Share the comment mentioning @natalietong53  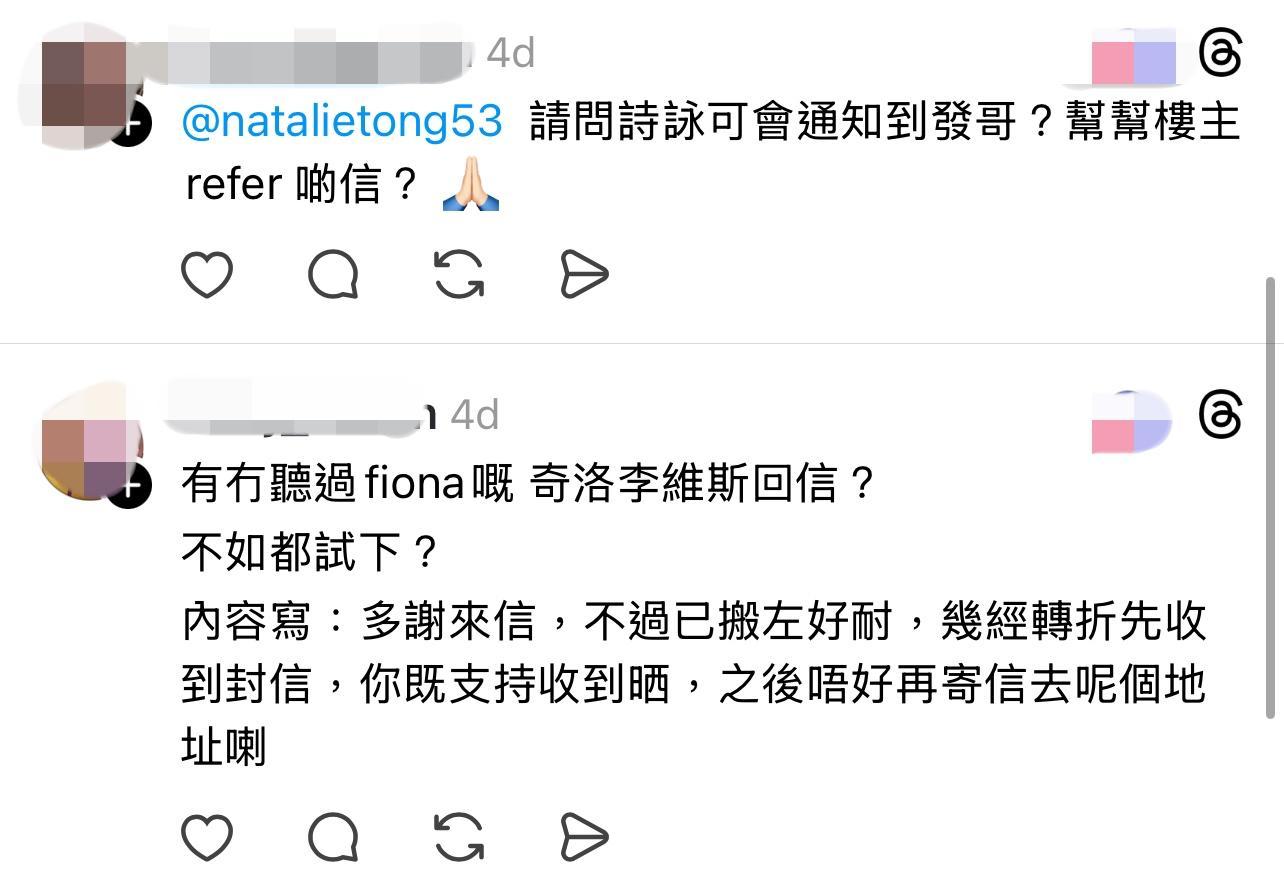tap(584, 274)
